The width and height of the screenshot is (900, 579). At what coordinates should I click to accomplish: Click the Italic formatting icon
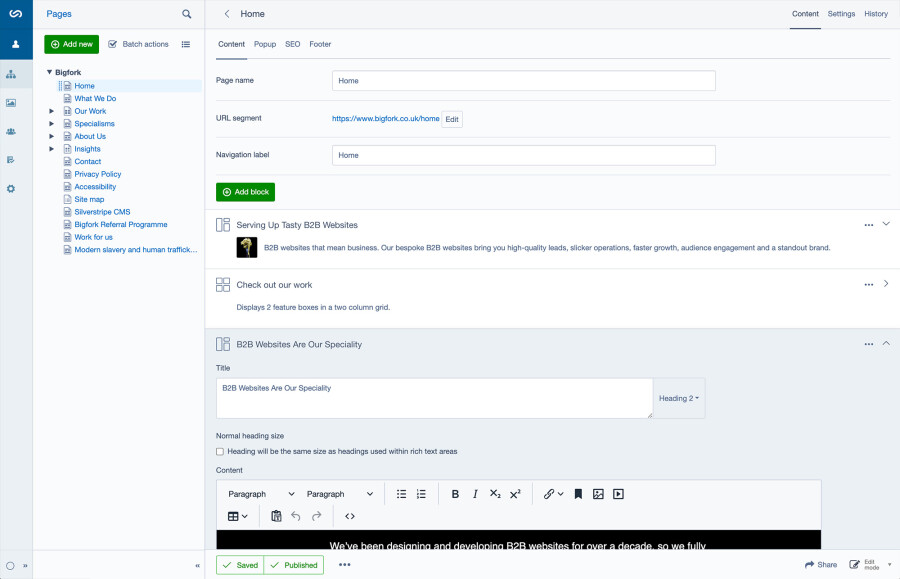(475, 494)
